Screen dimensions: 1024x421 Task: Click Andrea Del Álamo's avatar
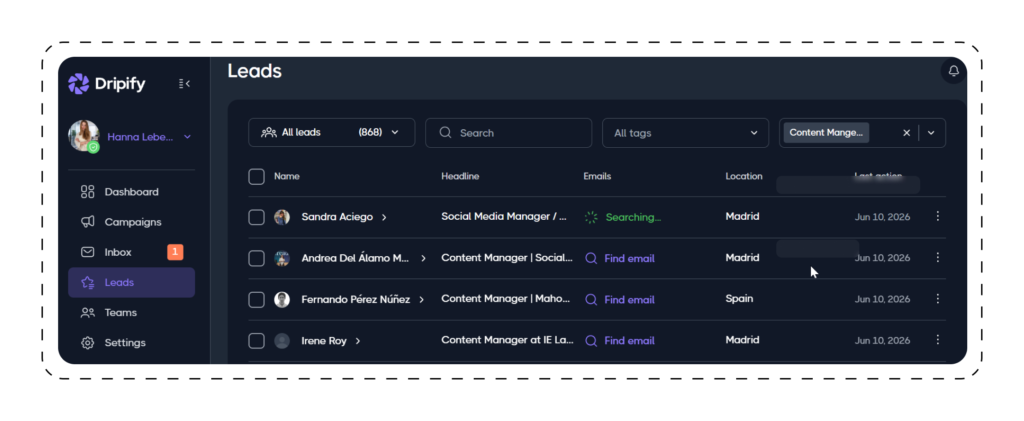click(x=281, y=258)
